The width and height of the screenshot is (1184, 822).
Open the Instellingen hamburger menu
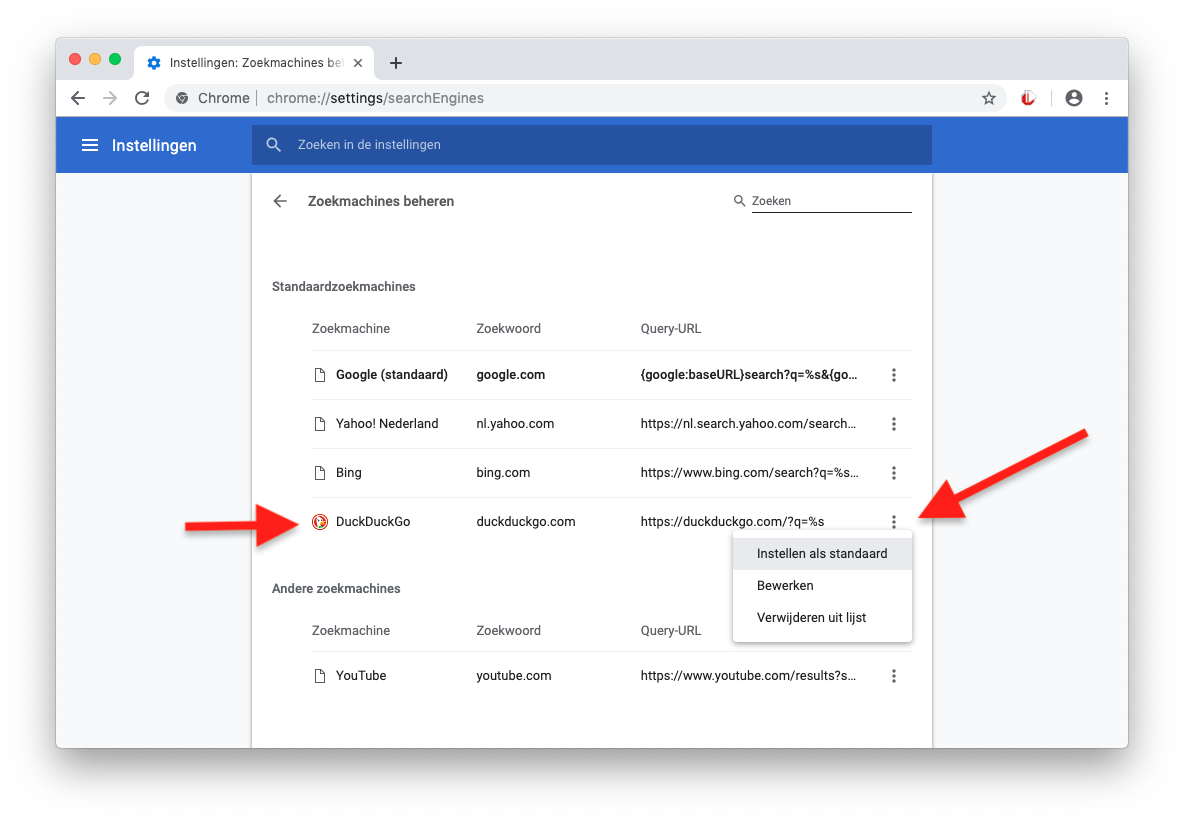[x=90, y=146]
